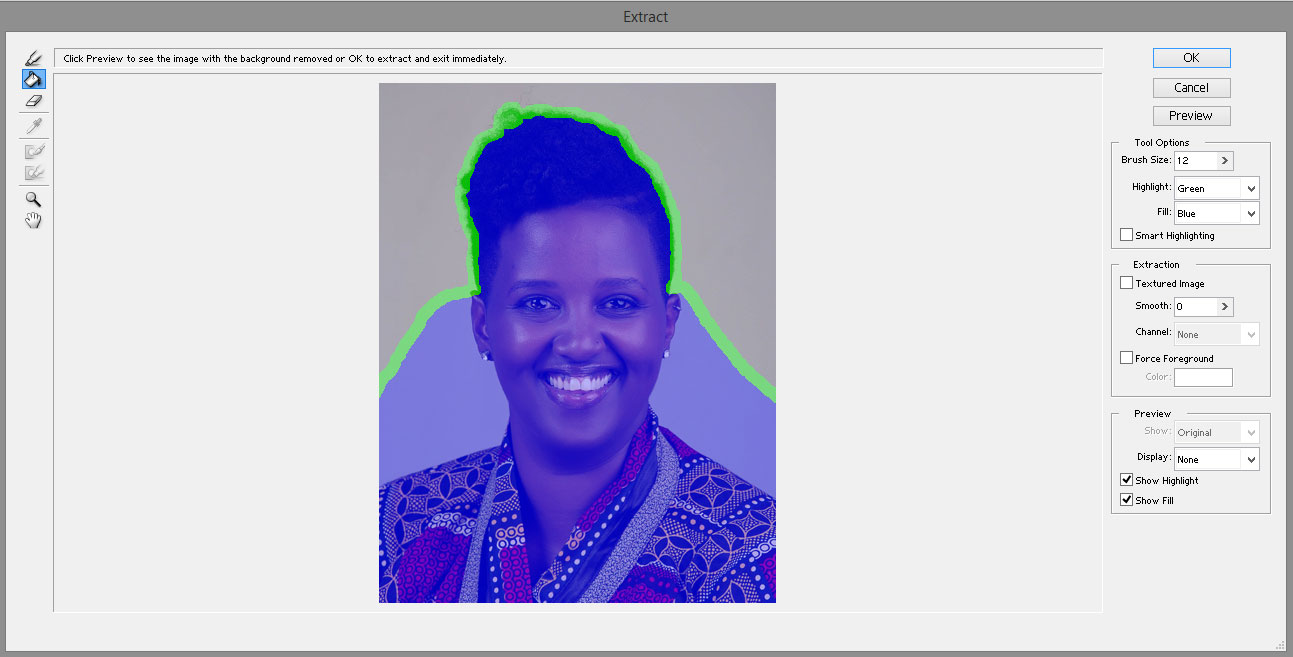The width and height of the screenshot is (1293, 657).
Task: Enable Force Foreground checkbox
Action: 1127,358
